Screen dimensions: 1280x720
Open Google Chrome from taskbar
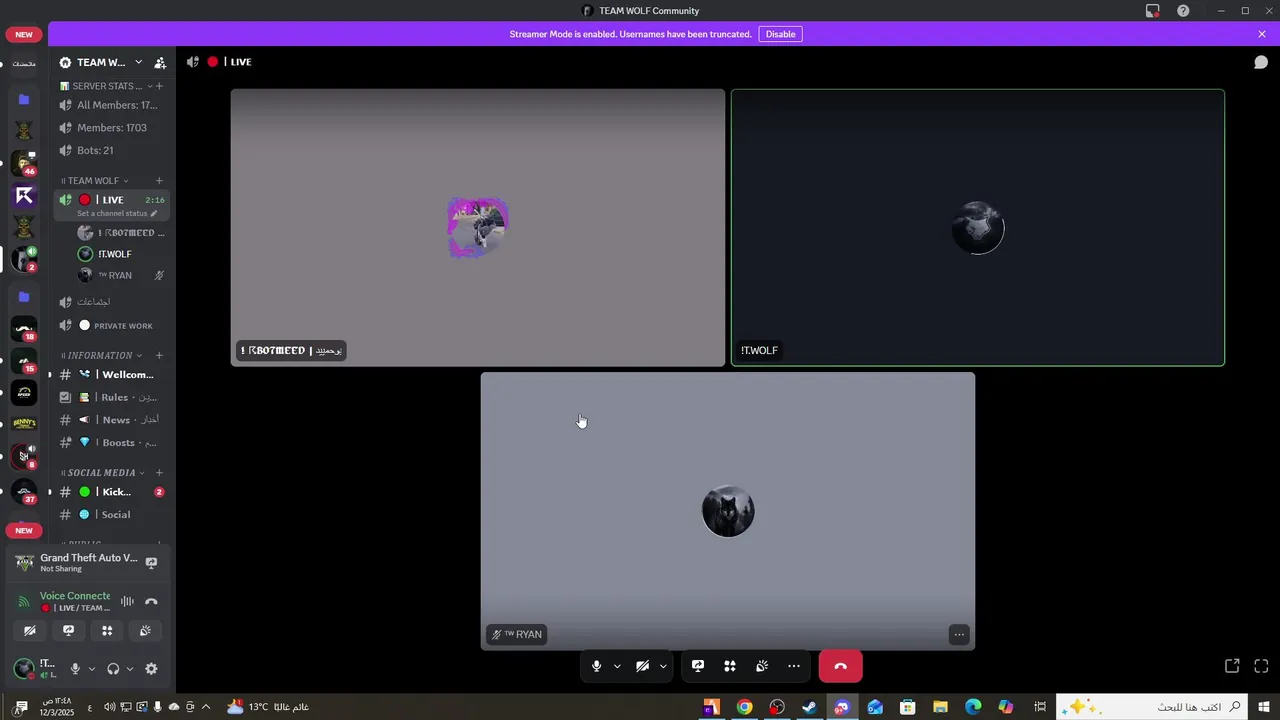744,707
